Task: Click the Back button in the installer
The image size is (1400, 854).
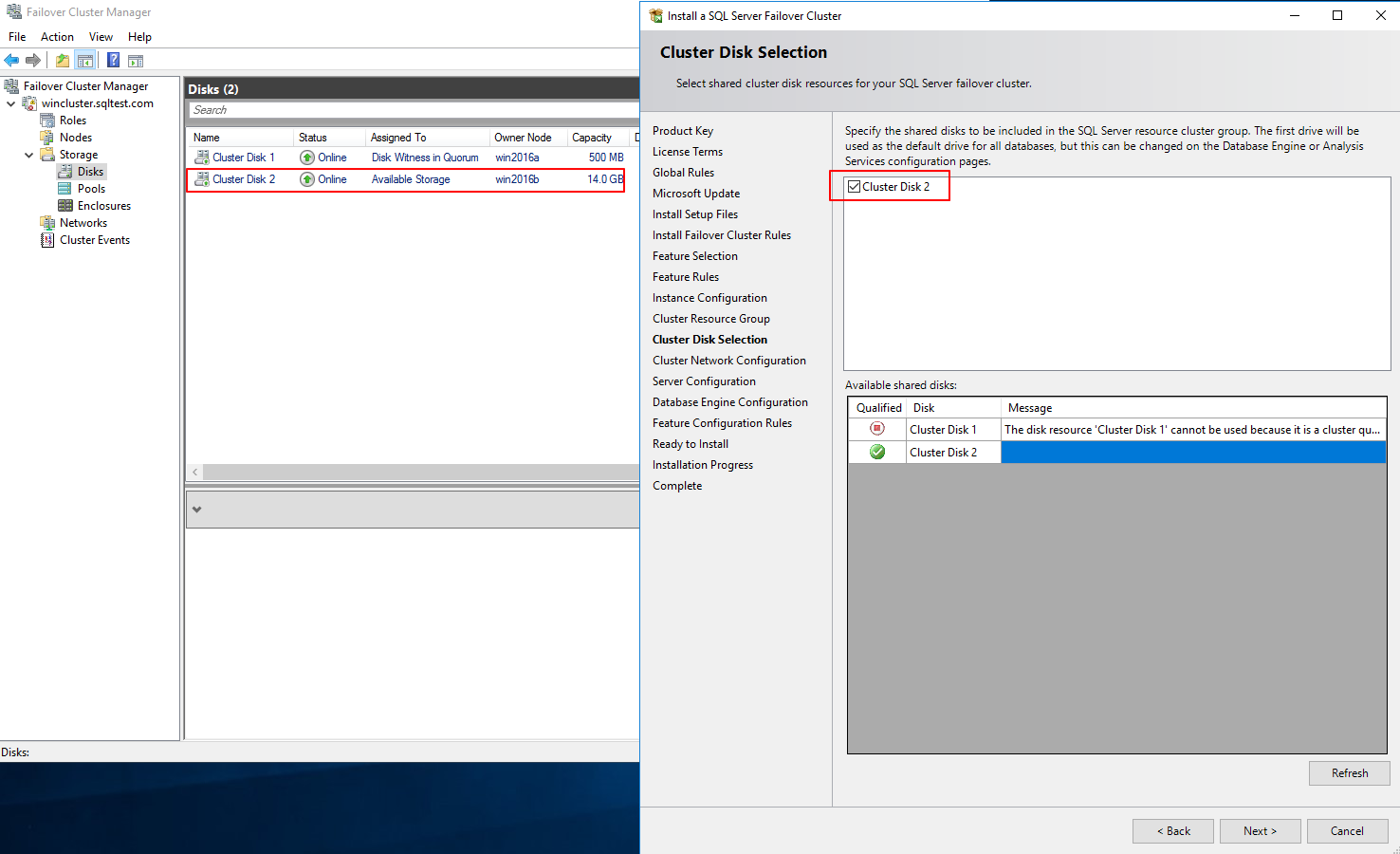Action: (x=1173, y=831)
